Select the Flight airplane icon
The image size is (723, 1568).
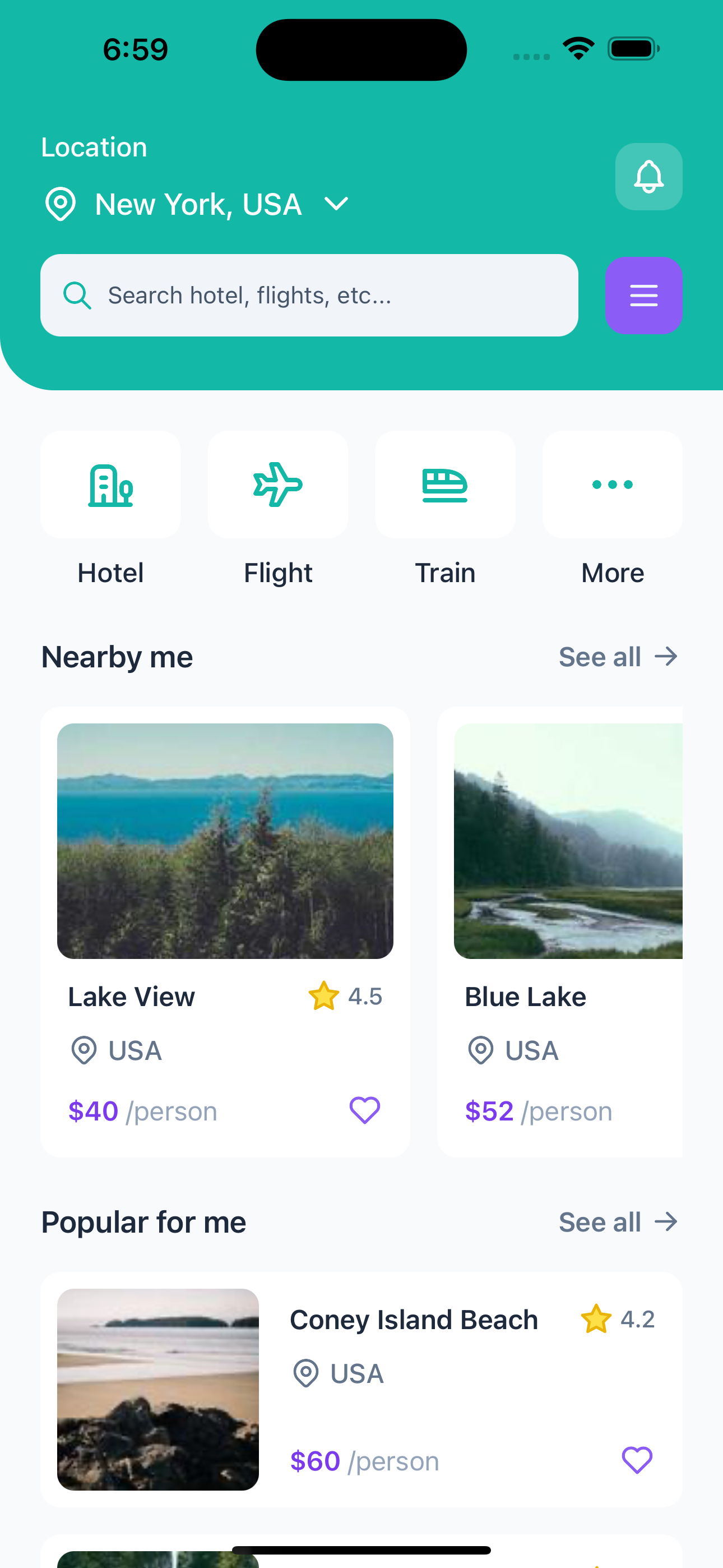tap(278, 485)
